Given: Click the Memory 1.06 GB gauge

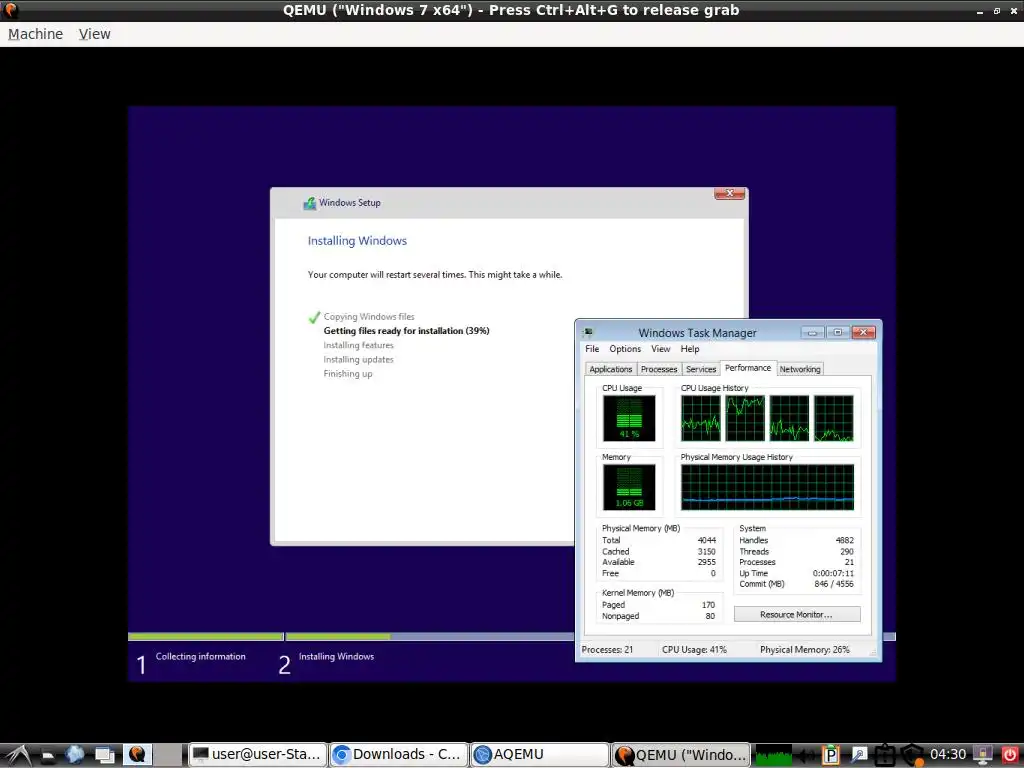Looking at the screenshot, I should click(x=629, y=487).
